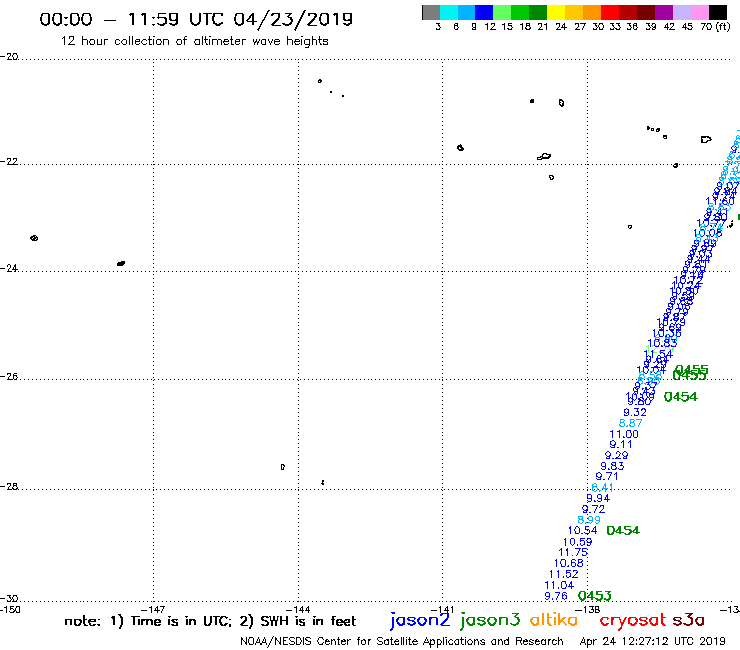Click the latitude label -28
Screen dimensions: 740x650
coord(9,486)
